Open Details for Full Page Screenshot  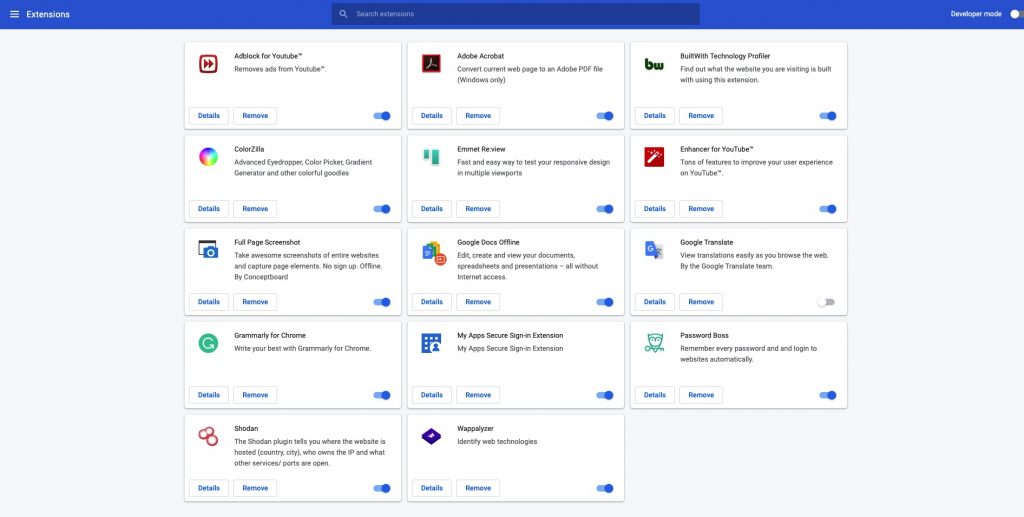209,302
